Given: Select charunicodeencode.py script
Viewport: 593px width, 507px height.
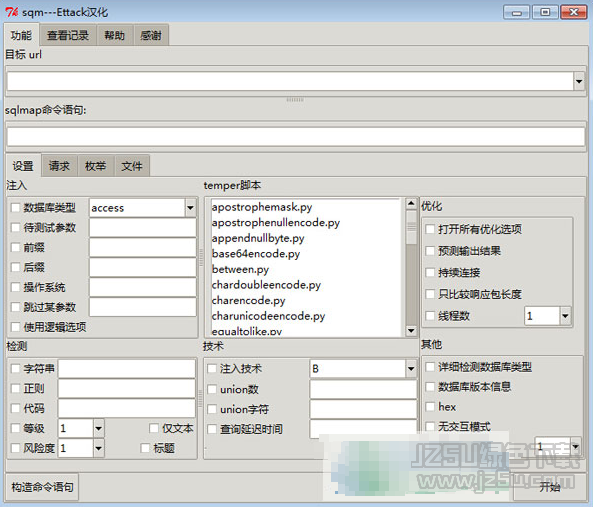Looking at the screenshot, I should click(268, 316).
